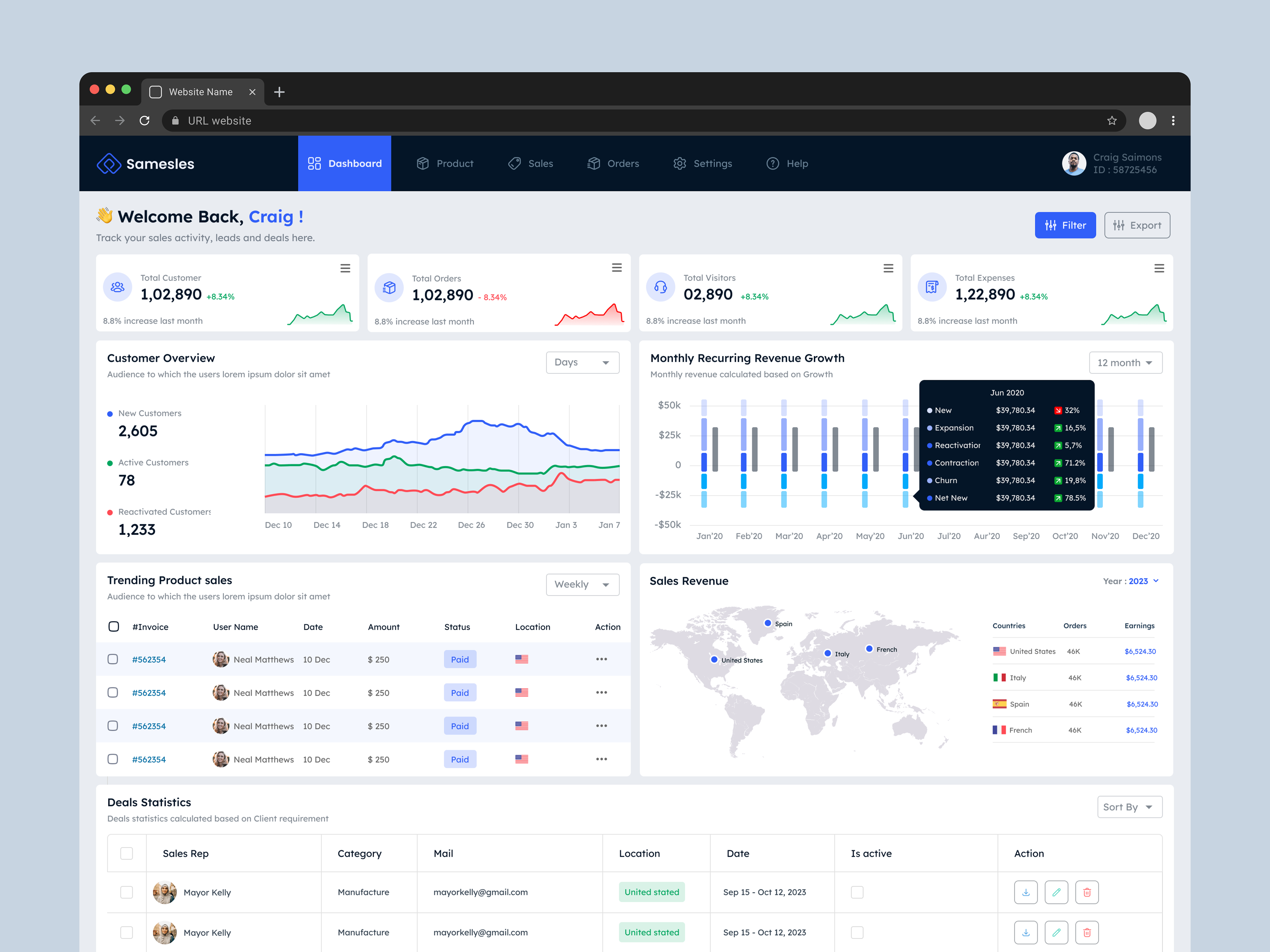The height and width of the screenshot is (952, 1270).
Task: Open three-dot action menu in fourth invoice row
Action: 601,759
